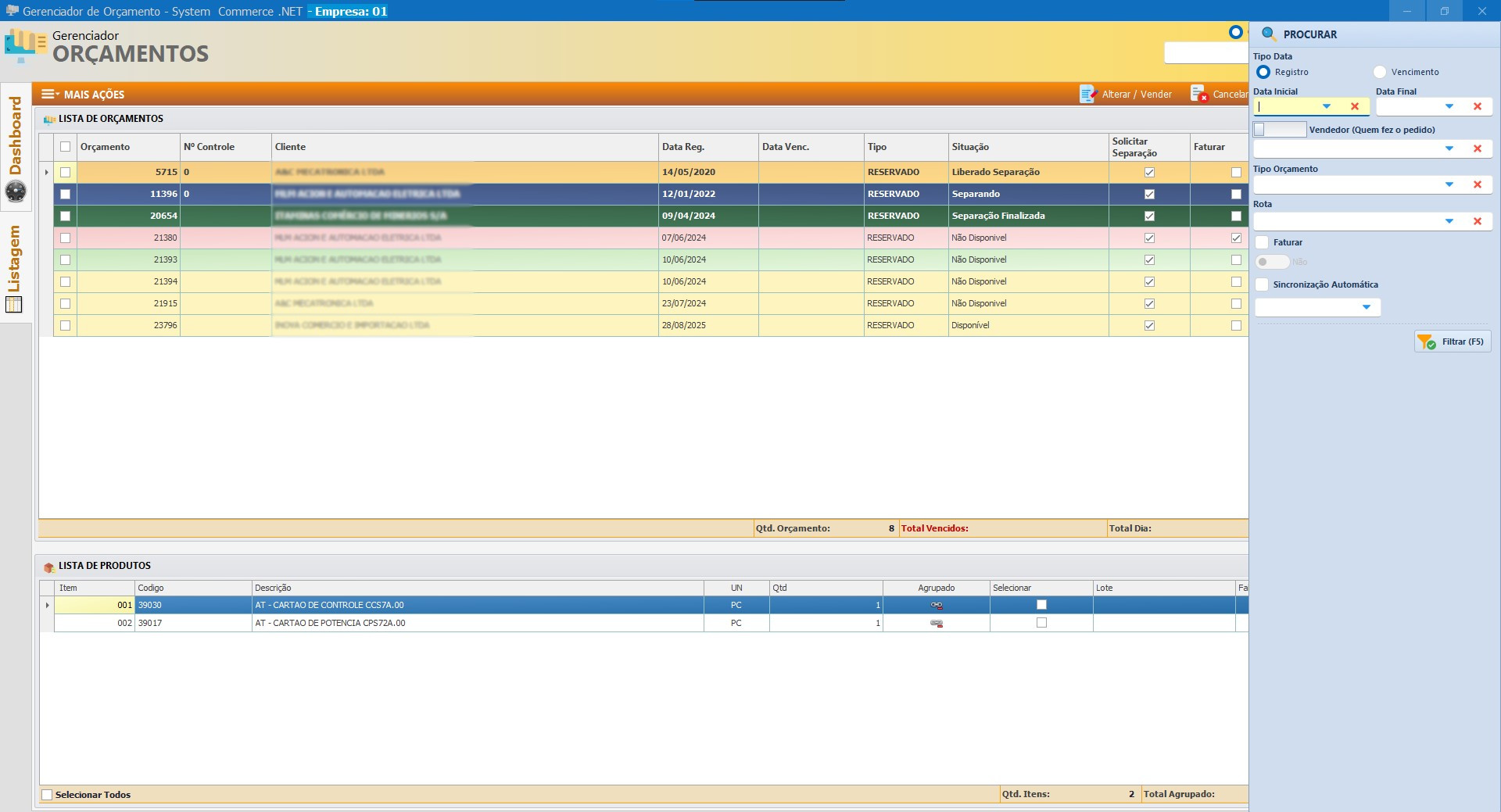Image resolution: width=1501 pixels, height=812 pixels.
Task: Expand the Tipo Orçamento dropdown
Action: click(x=1449, y=185)
